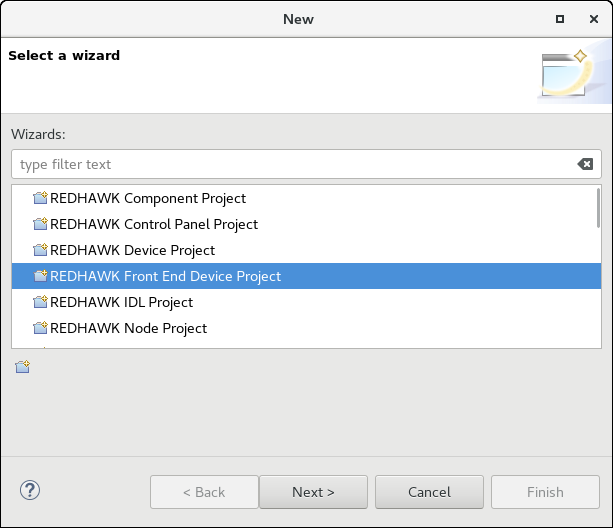Click the REDHAWK Control Panel Project icon

click(x=40, y=224)
